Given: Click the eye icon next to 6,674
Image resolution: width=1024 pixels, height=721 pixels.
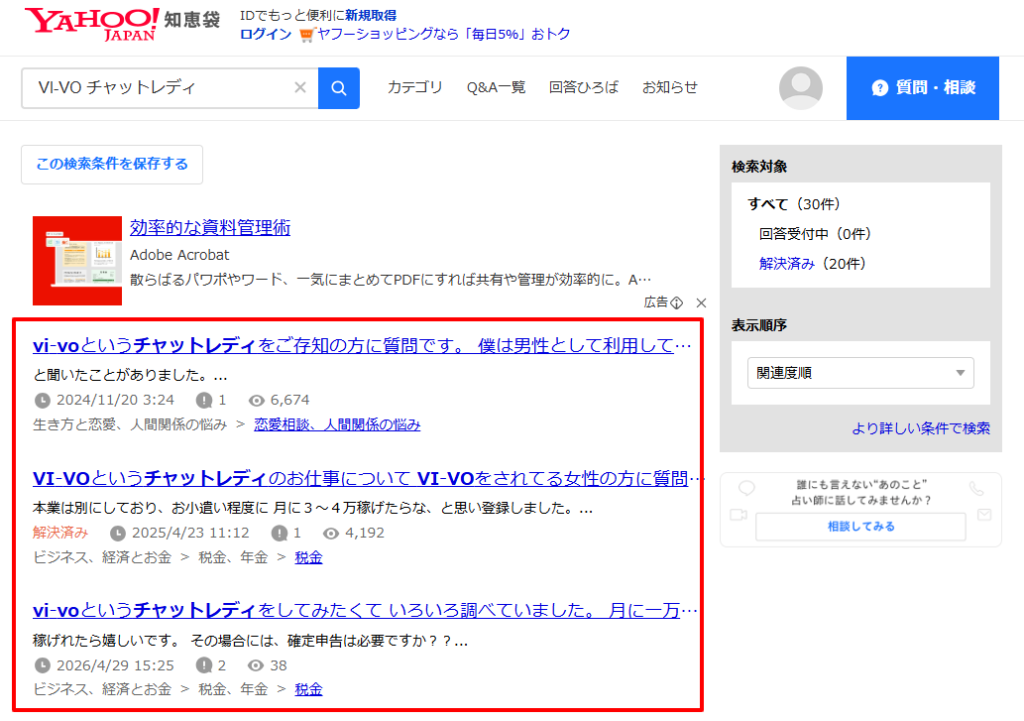Looking at the screenshot, I should 257,400.
